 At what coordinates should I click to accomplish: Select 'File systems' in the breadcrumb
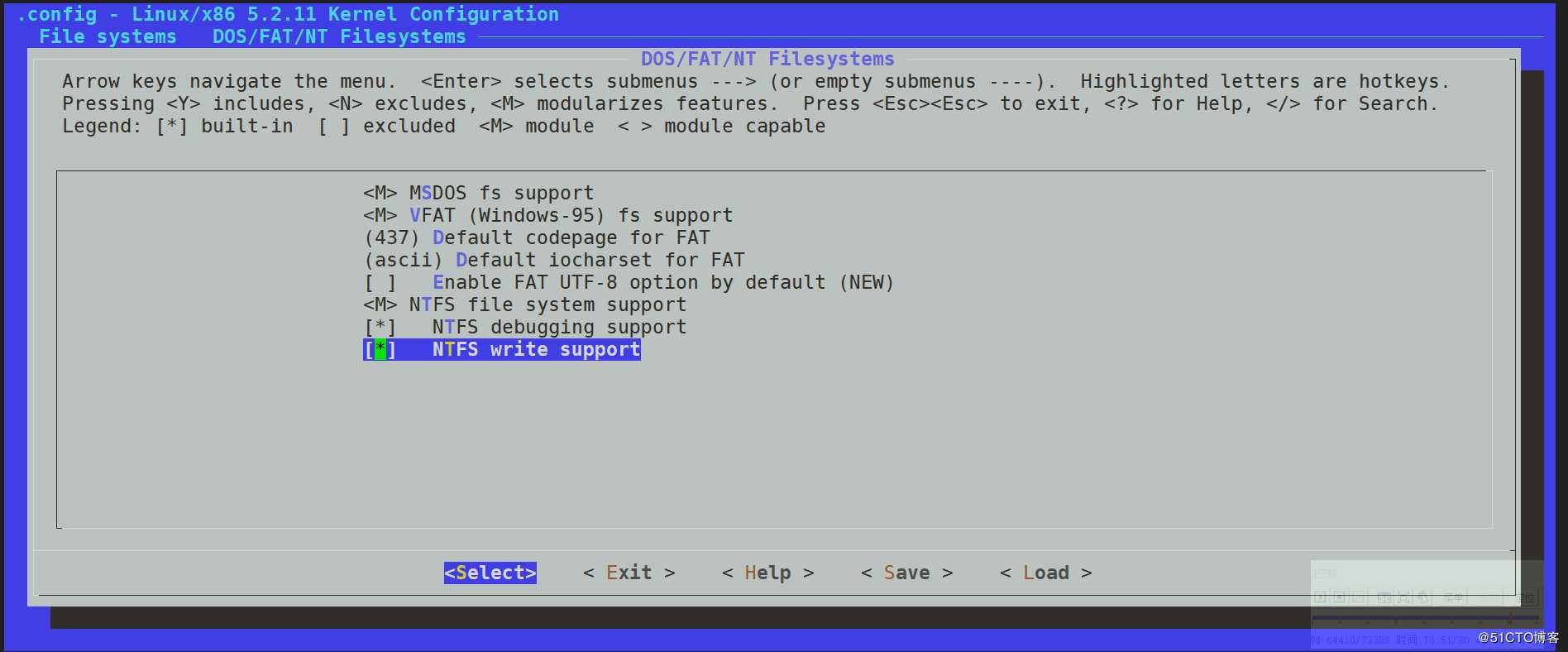pos(108,36)
